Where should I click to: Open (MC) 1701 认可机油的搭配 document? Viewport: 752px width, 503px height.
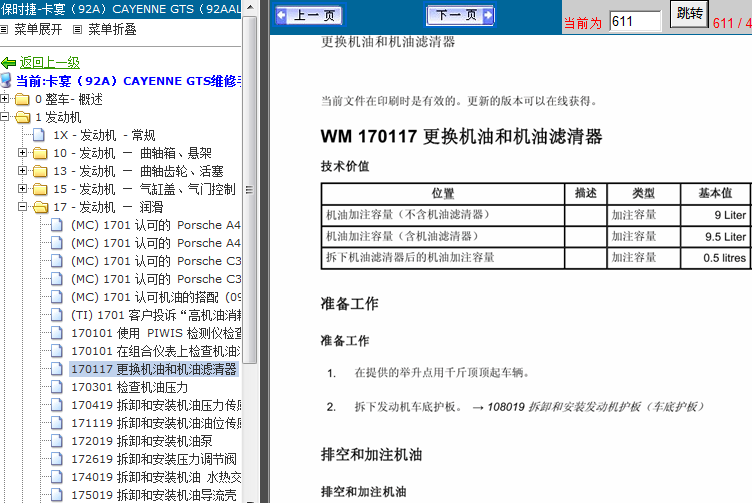[x=156, y=297]
